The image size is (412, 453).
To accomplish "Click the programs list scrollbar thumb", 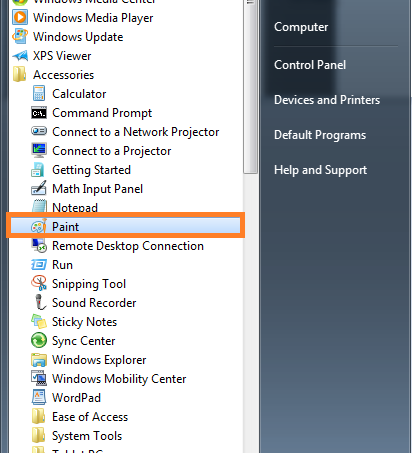I will 250,87.
